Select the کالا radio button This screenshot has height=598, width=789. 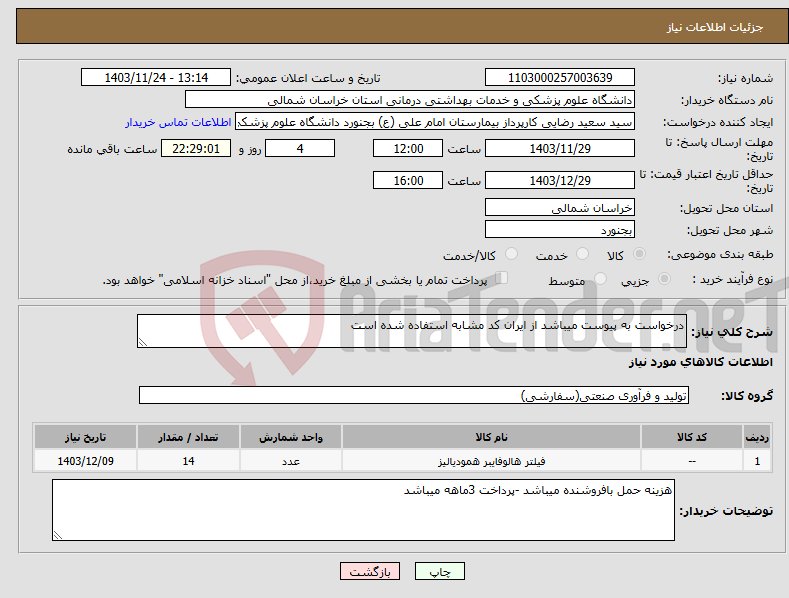639,254
